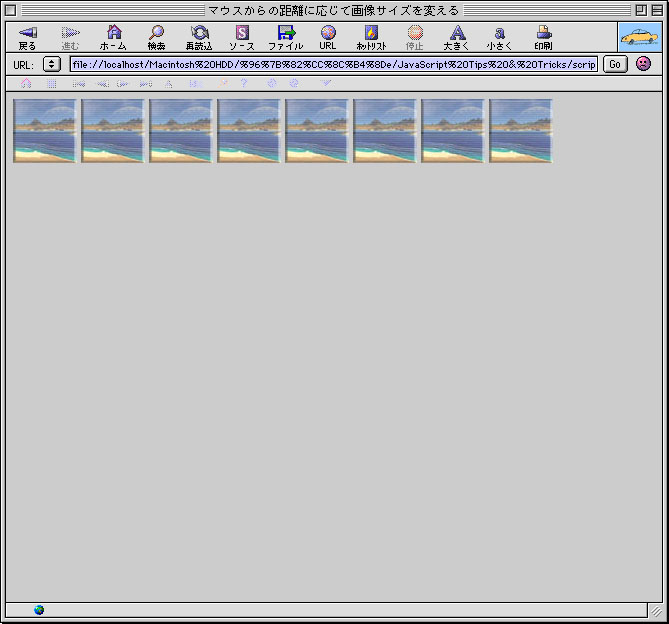669x624 pixels.
Task: Click into the URL address field
Action: [x=334, y=64]
